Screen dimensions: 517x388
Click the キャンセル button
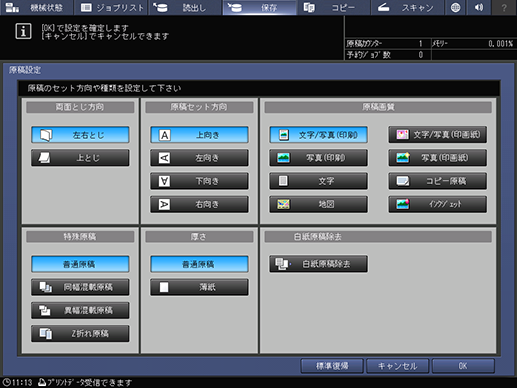397,366
